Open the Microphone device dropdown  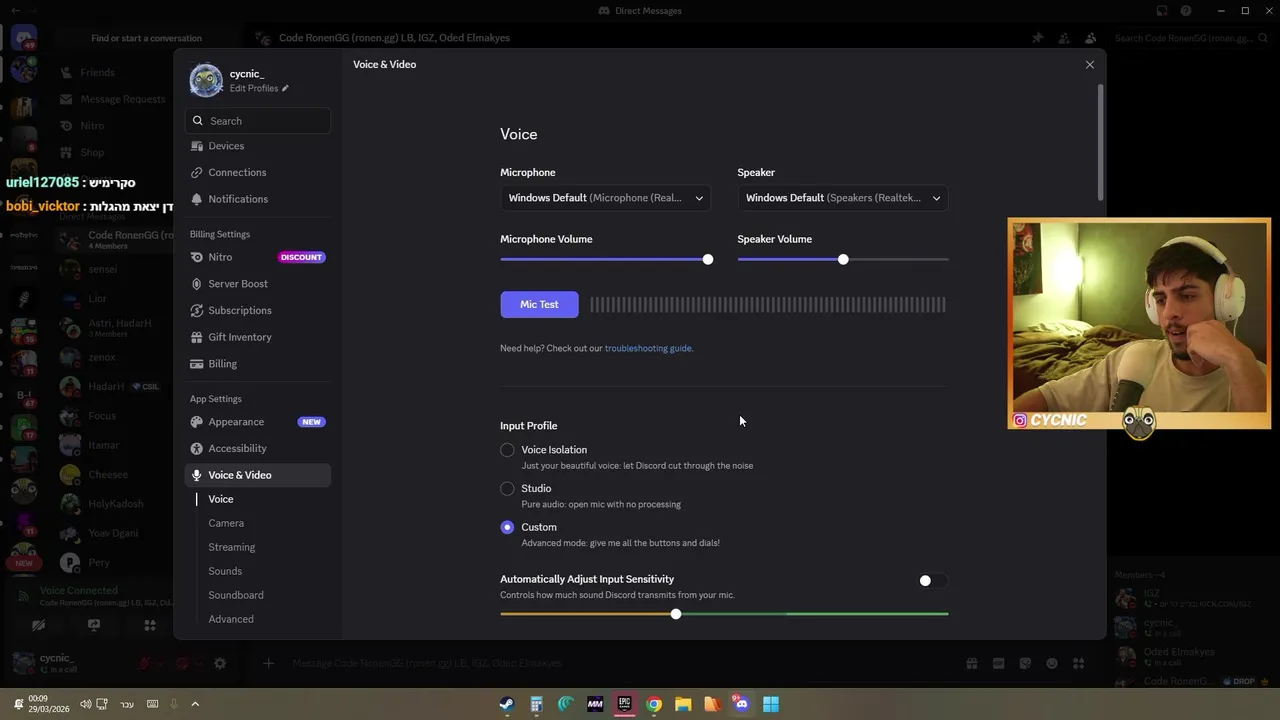coord(605,198)
